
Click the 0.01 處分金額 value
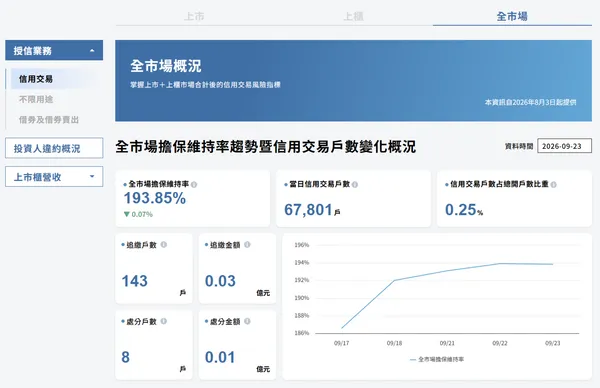(x=220, y=357)
